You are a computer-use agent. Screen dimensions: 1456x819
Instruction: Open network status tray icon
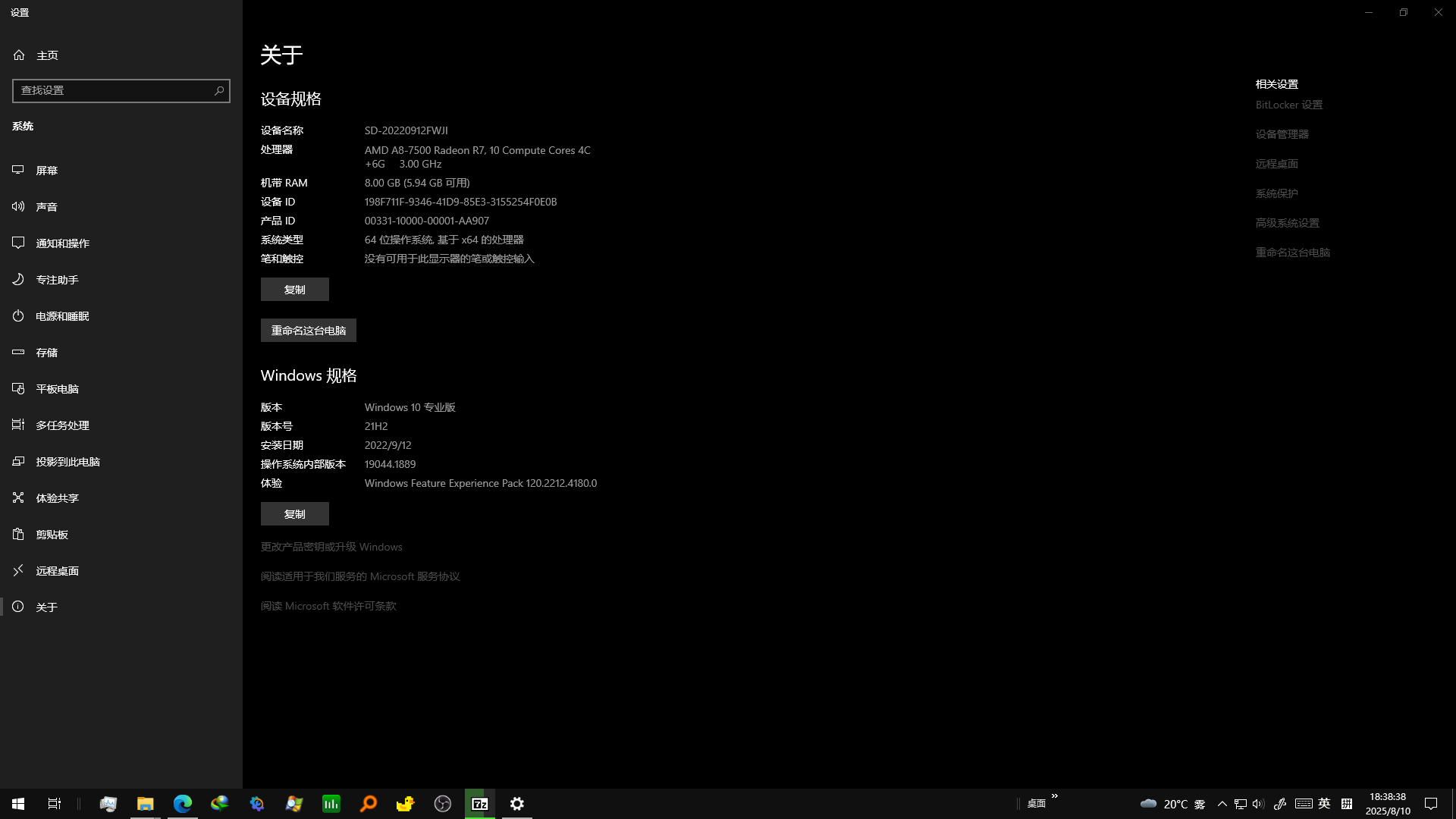tap(1241, 804)
